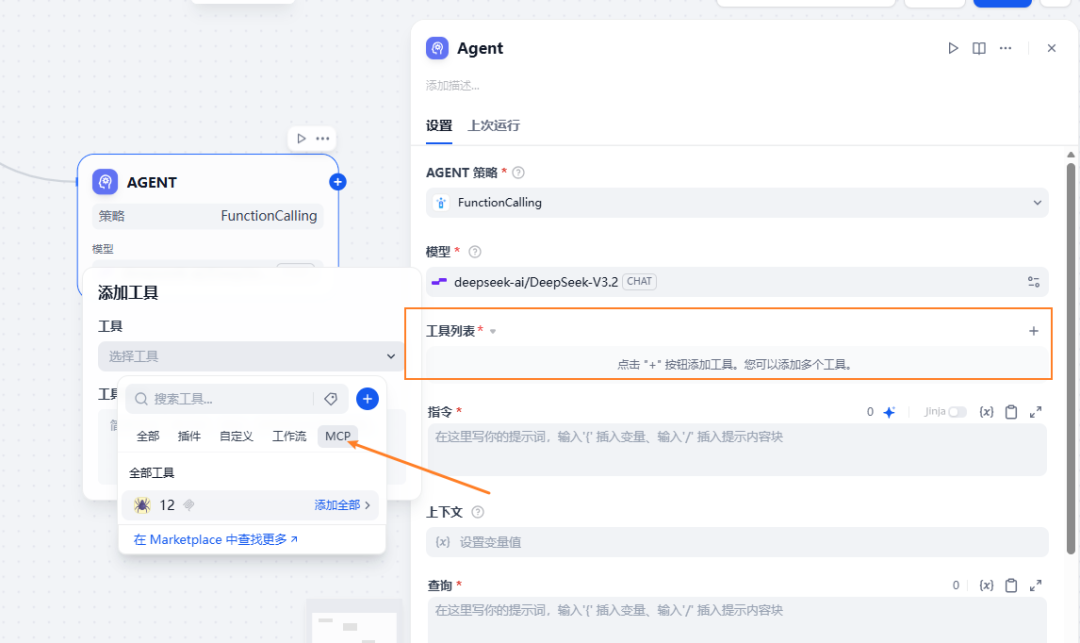Show help for 上下文
This screenshot has width=1080, height=643.
(x=477, y=512)
